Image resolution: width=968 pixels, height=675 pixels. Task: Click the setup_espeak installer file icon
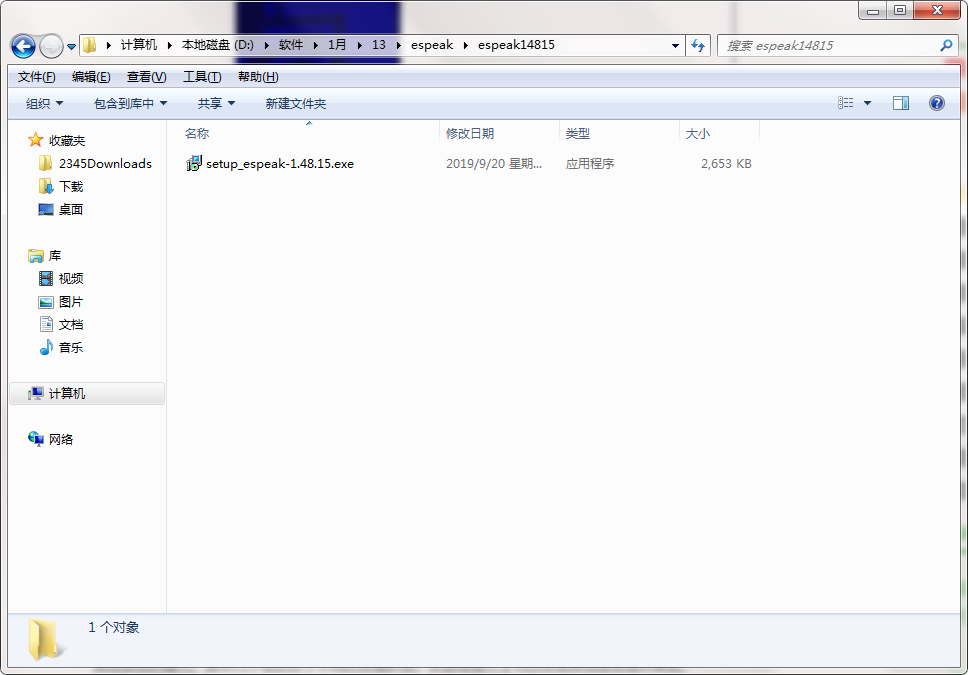coord(194,164)
